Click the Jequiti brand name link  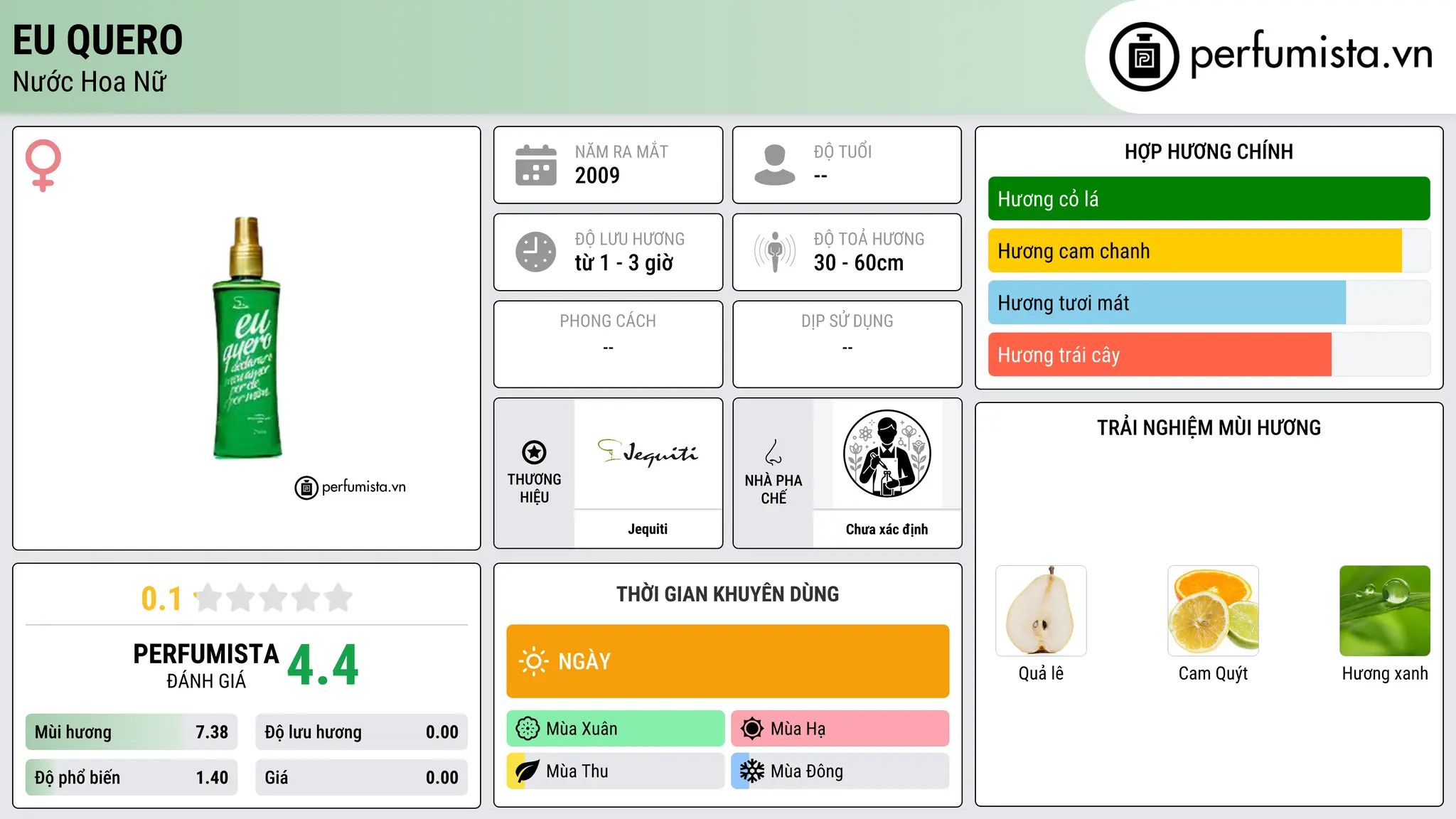(648, 529)
